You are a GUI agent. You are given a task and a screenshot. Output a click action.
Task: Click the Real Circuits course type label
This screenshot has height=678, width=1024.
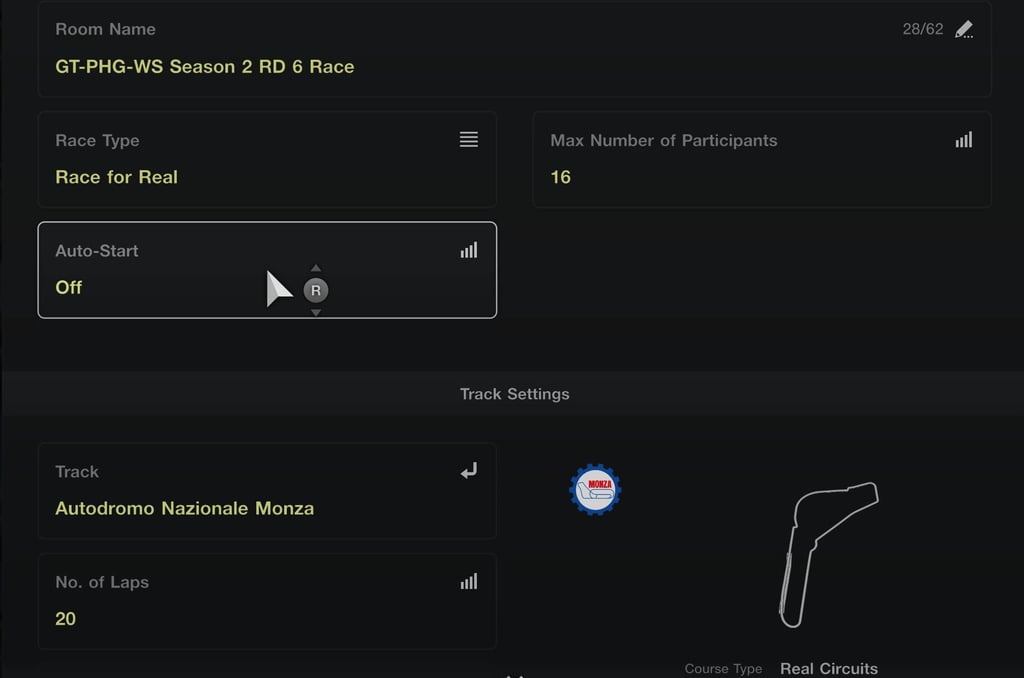(829, 668)
